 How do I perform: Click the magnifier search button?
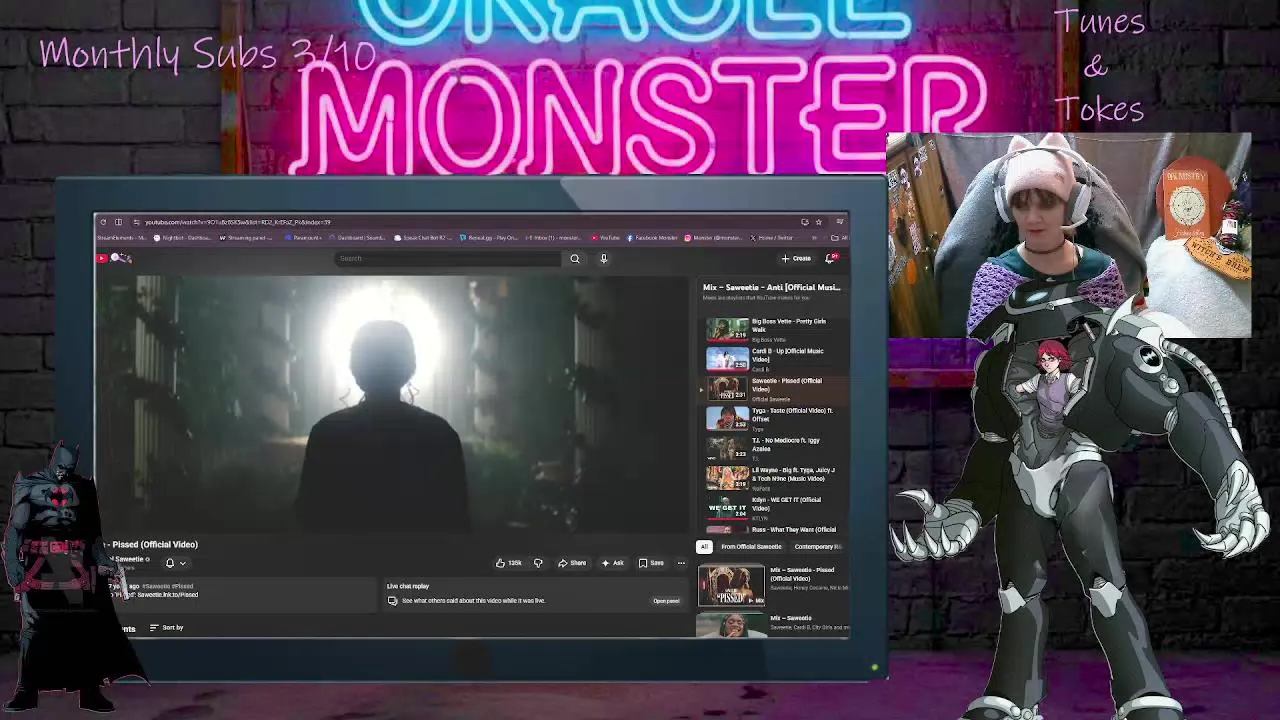click(x=575, y=258)
